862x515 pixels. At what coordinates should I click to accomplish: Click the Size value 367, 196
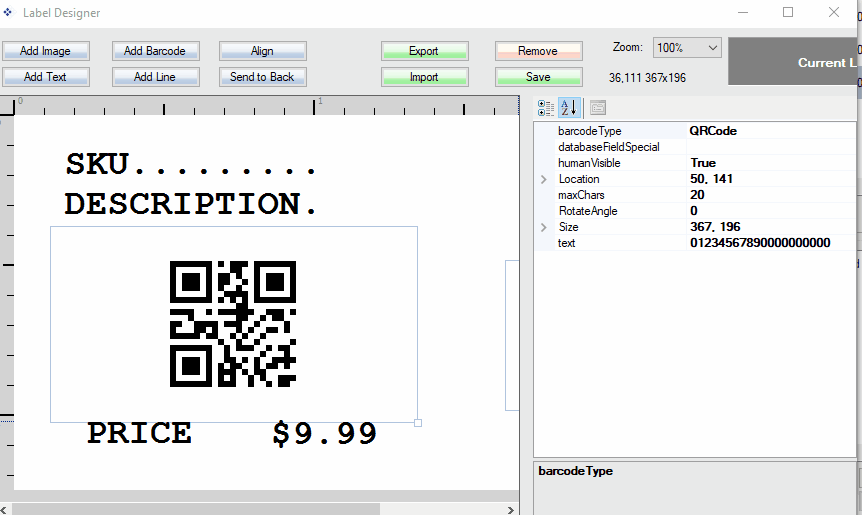click(x=771, y=226)
